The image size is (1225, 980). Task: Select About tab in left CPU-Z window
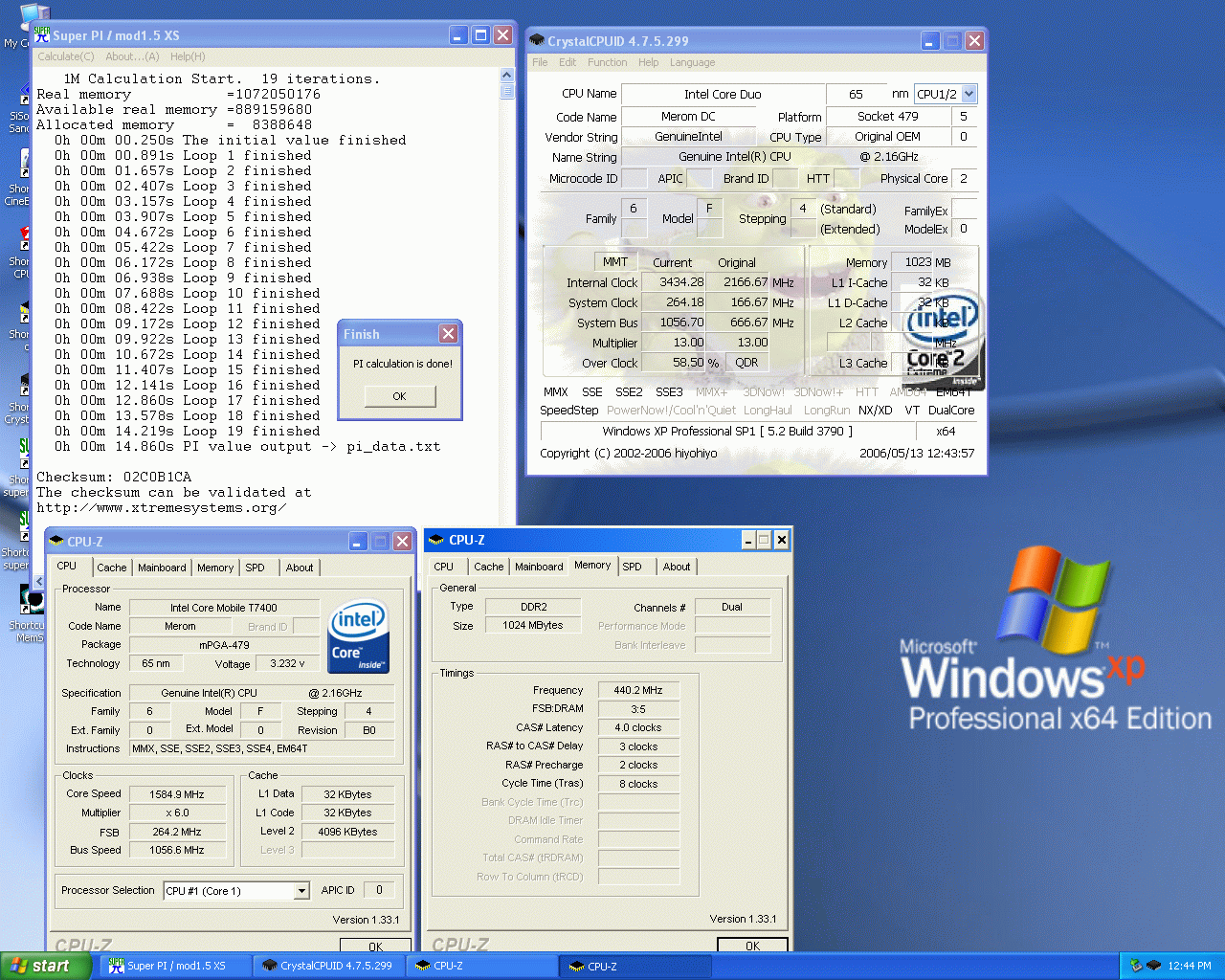pyautogui.click(x=300, y=568)
